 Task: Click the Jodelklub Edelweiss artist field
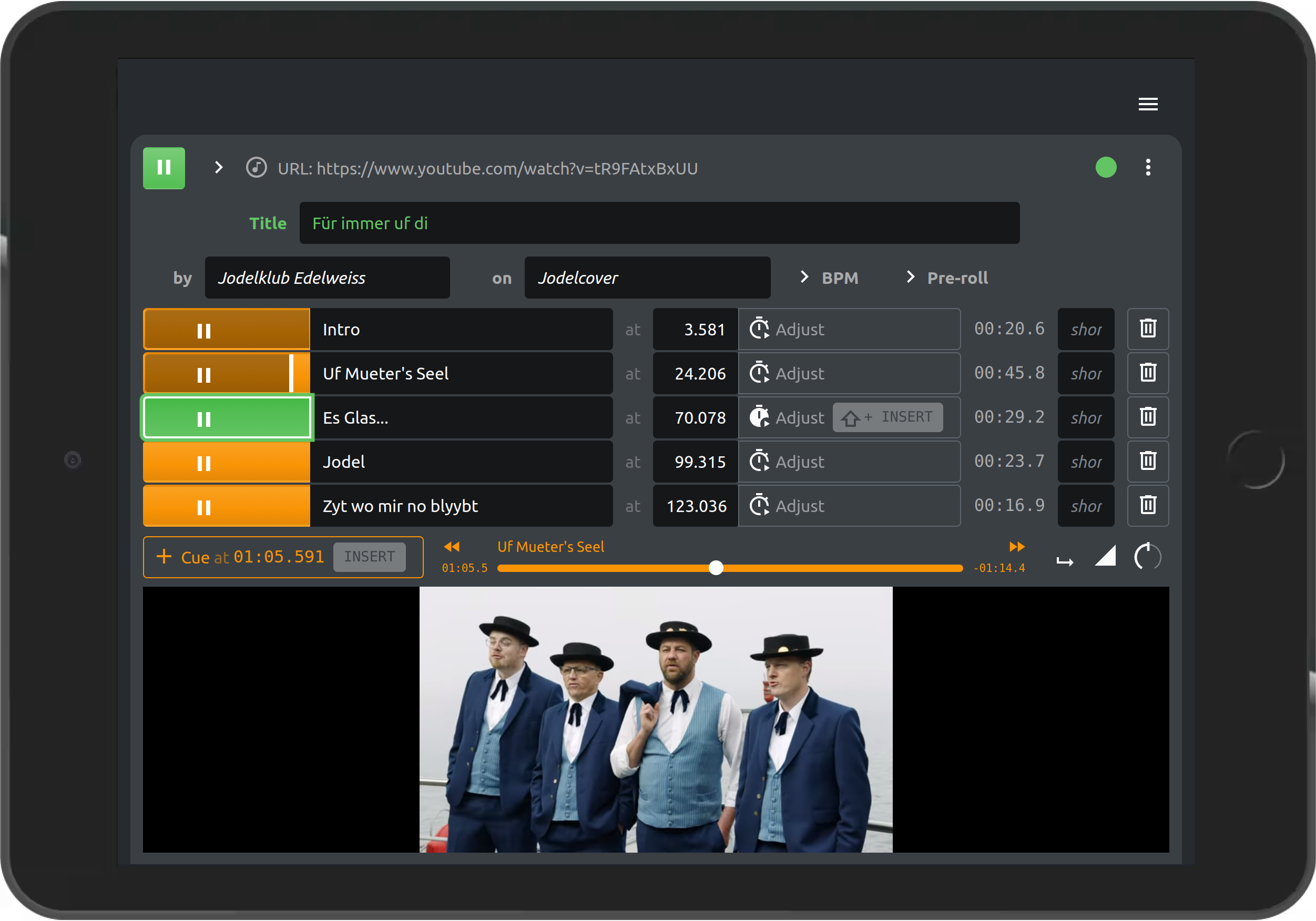327,278
